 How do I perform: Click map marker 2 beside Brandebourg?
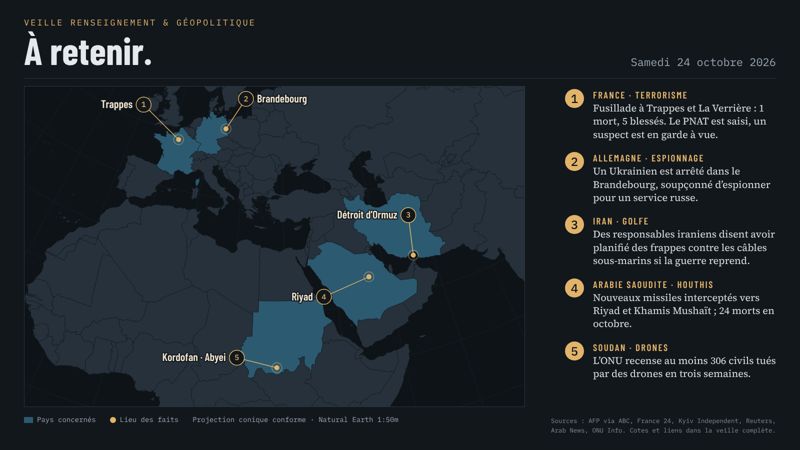(246, 99)
